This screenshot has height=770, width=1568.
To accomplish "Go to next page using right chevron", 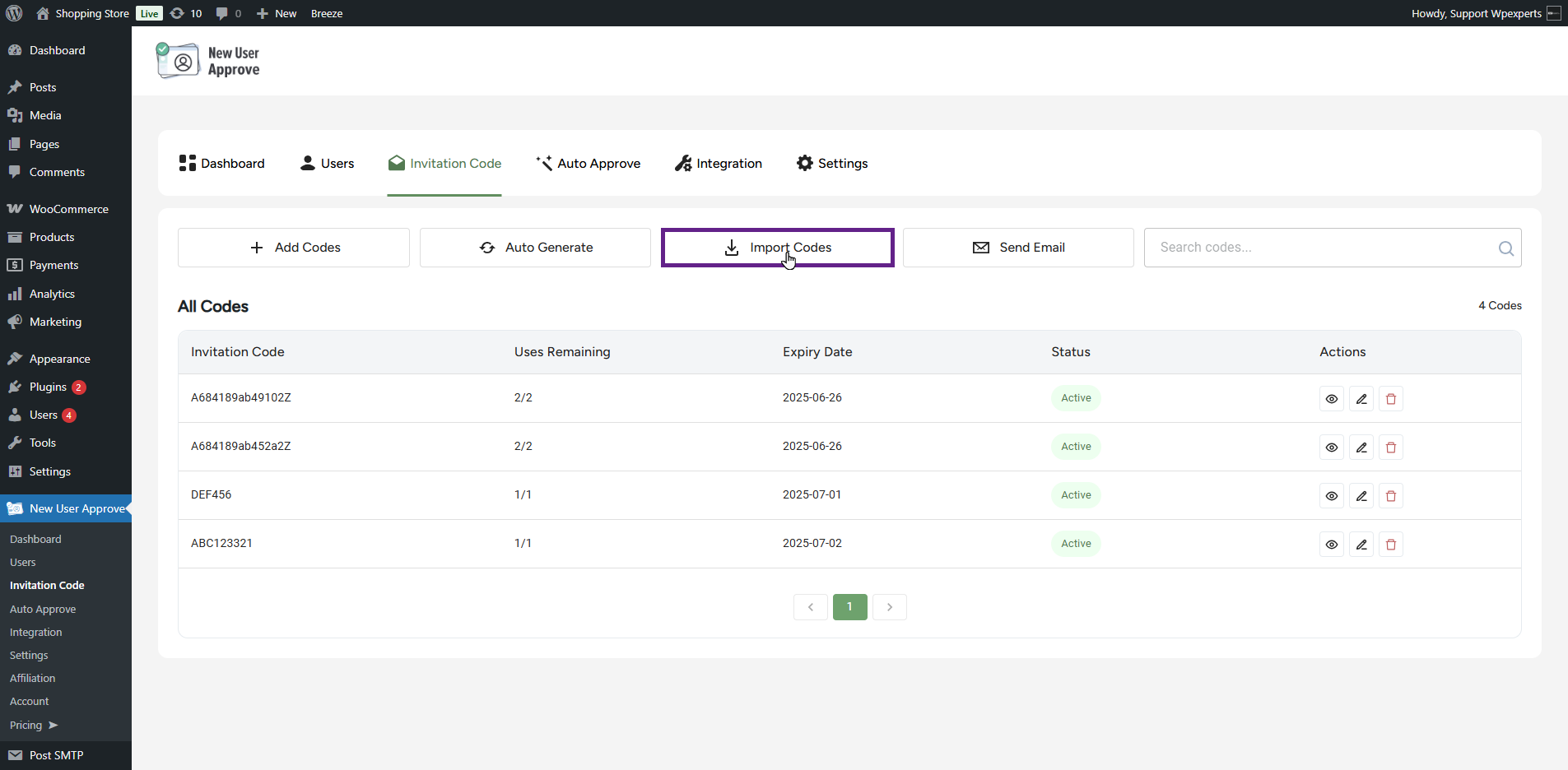I will click(x=890, y=607).
